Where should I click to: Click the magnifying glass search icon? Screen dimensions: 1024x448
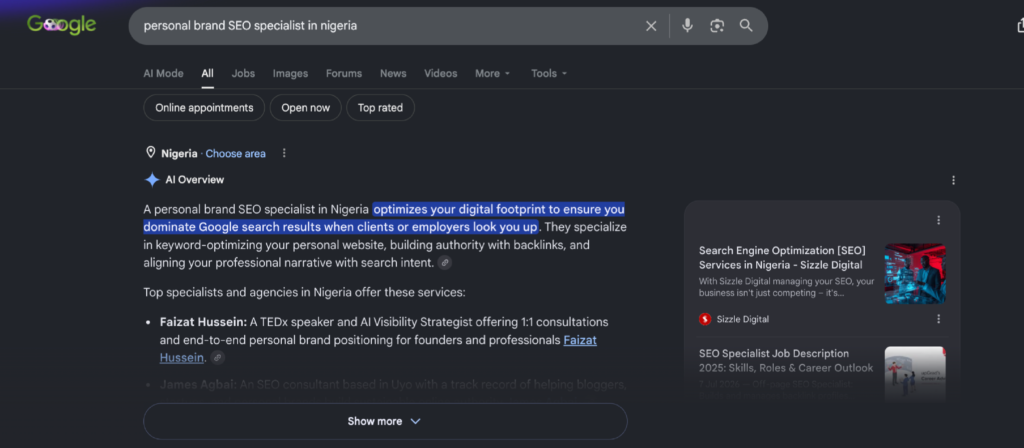coord(746,26)
